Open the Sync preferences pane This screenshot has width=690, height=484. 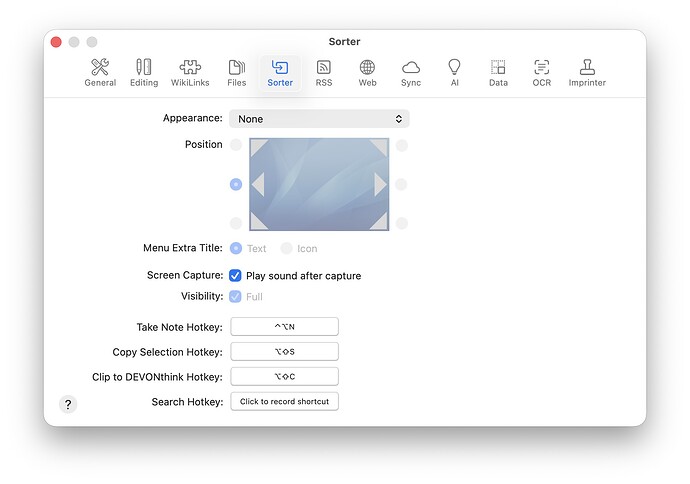[411, 73]
